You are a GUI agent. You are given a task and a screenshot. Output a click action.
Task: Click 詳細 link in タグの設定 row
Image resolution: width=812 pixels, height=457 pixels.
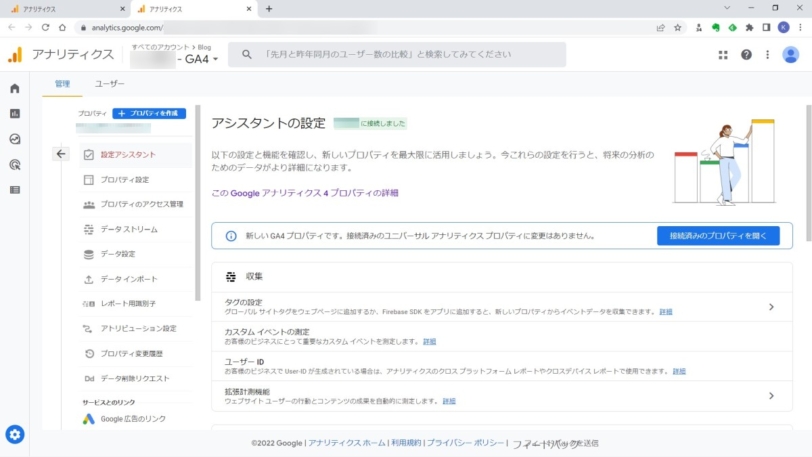click(666, 311)
